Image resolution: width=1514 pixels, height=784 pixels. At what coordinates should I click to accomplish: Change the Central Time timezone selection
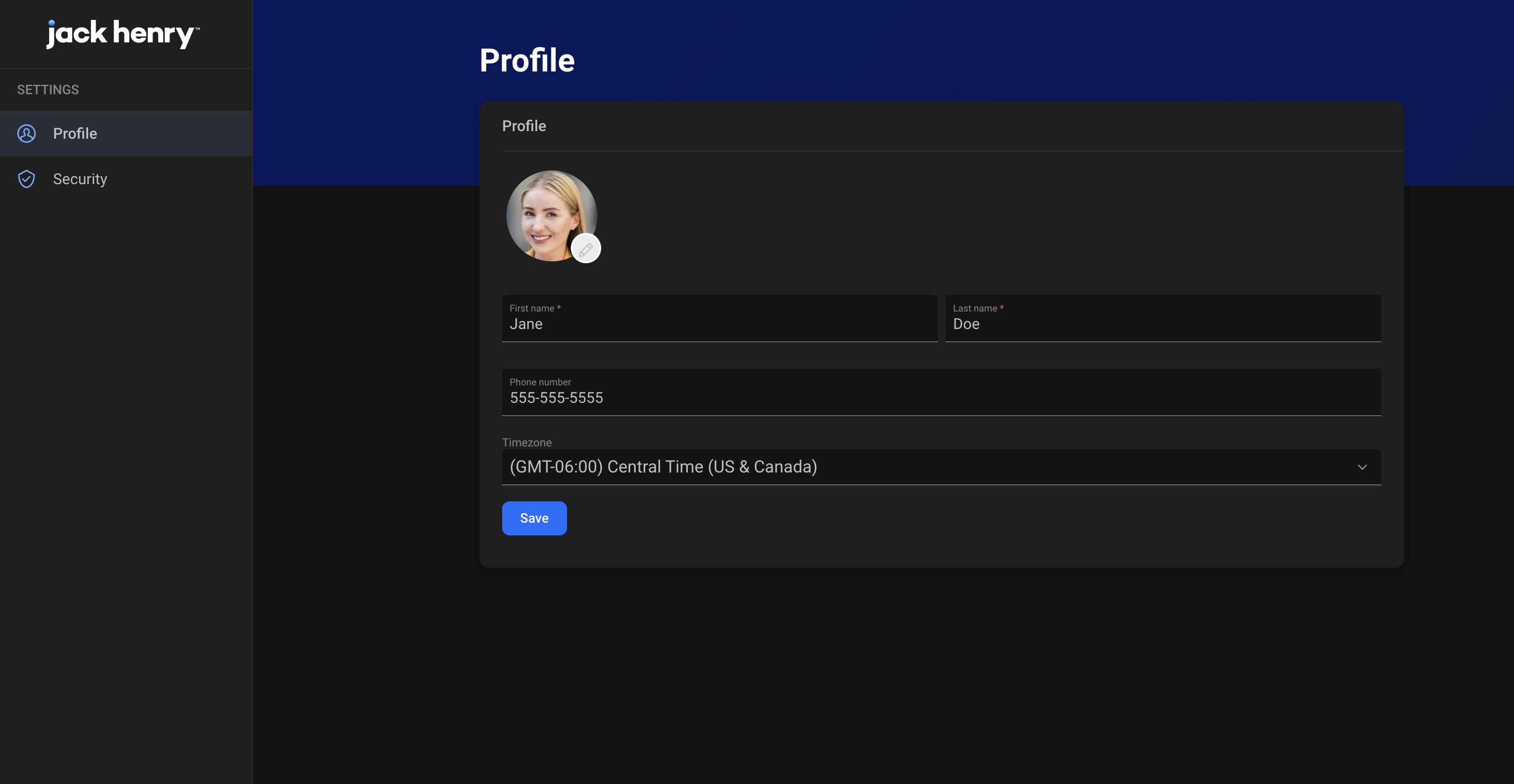pyautogui.click(x=940, y=467)
